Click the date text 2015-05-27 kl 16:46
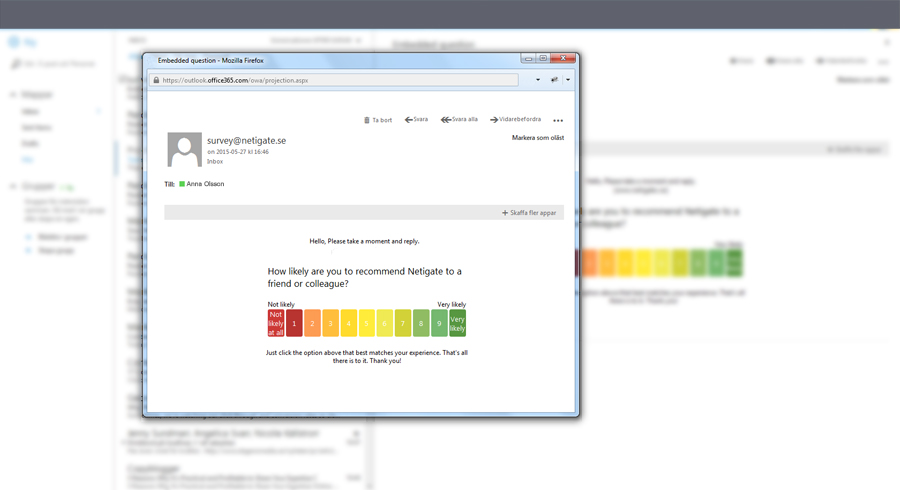Screen dimensions: 900x490 (238, 152)
